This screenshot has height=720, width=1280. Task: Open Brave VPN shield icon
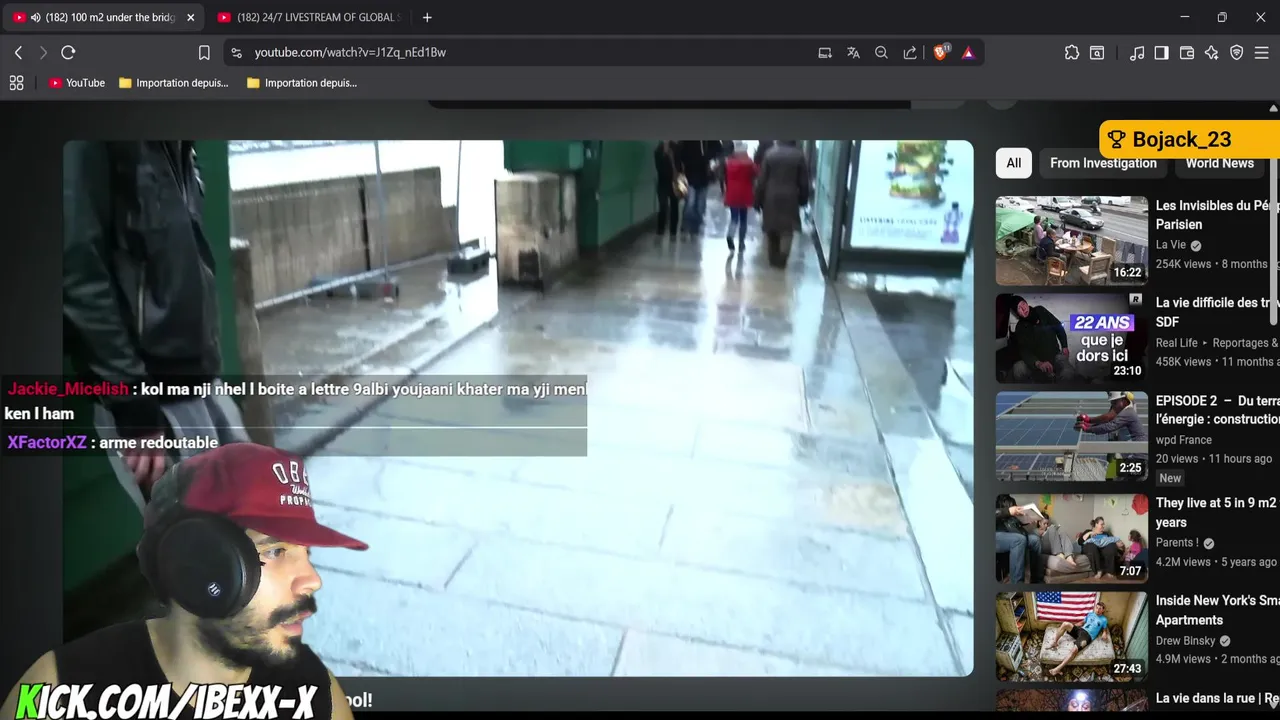pos(1237,53)
